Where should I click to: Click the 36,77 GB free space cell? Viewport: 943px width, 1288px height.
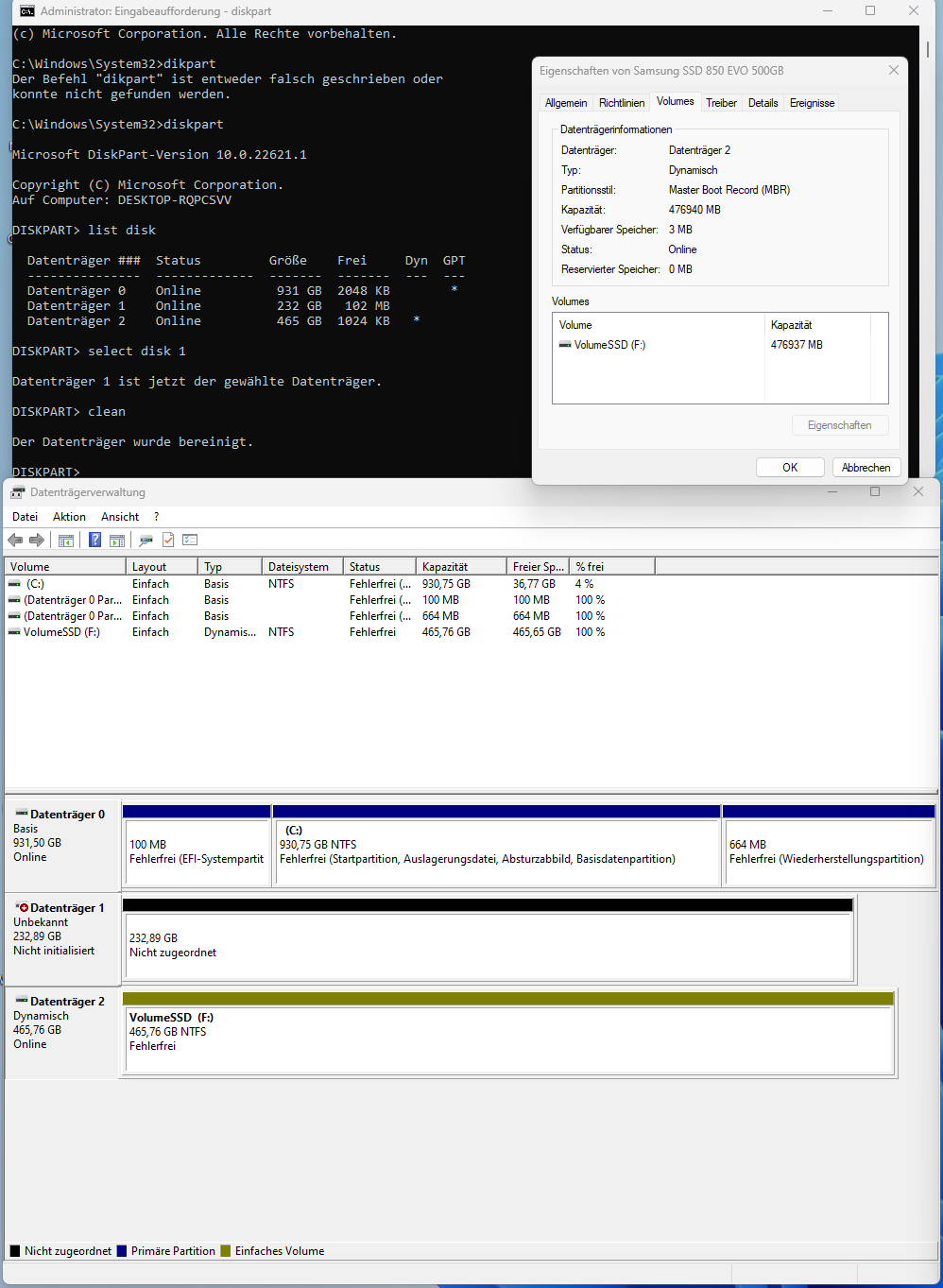[x=534, y=584]
